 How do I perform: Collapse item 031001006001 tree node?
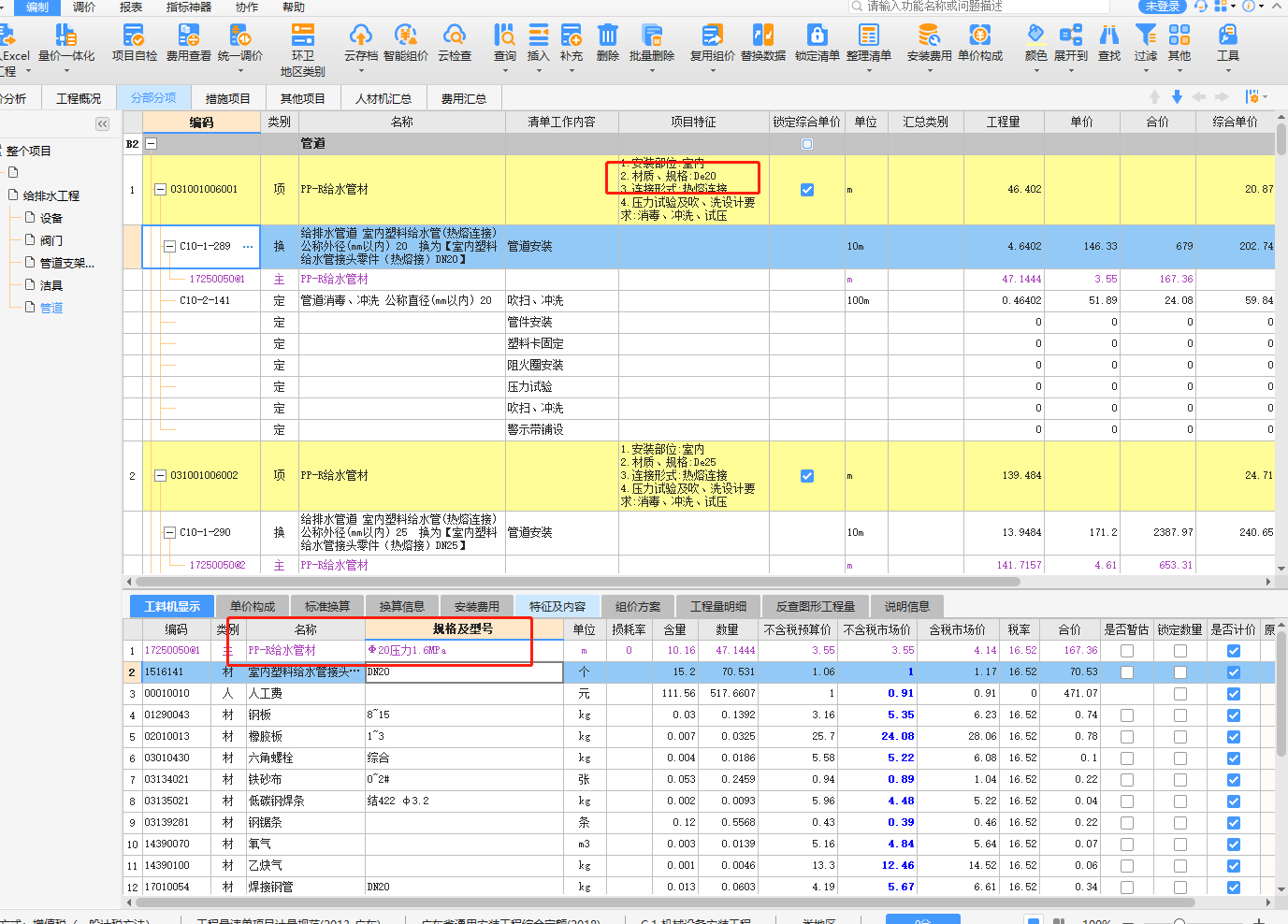tap(161, 190)
